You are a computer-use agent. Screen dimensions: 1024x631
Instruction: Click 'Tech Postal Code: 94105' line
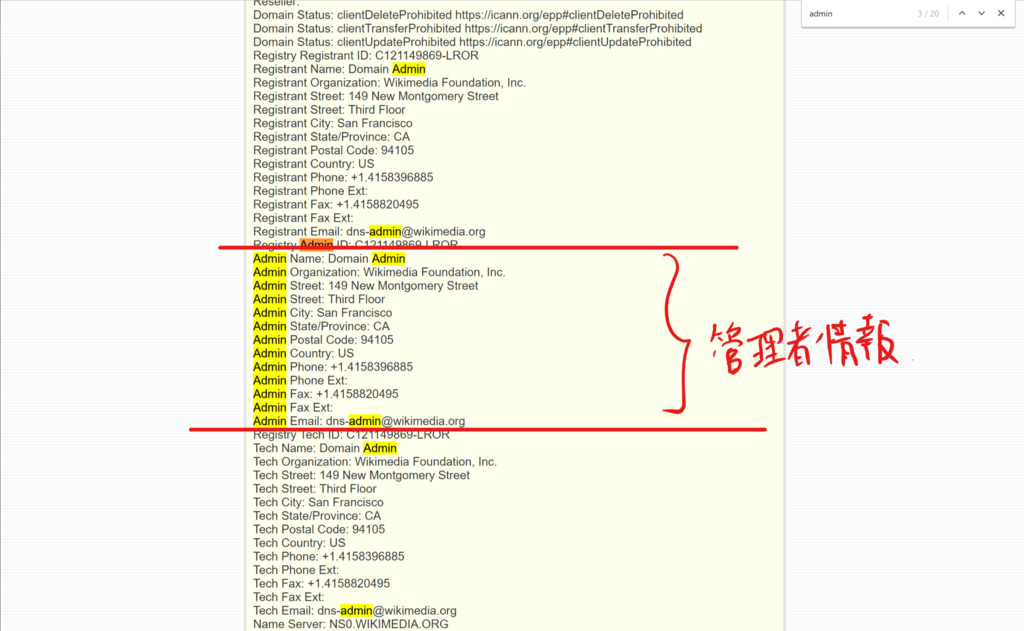[319, 530]
